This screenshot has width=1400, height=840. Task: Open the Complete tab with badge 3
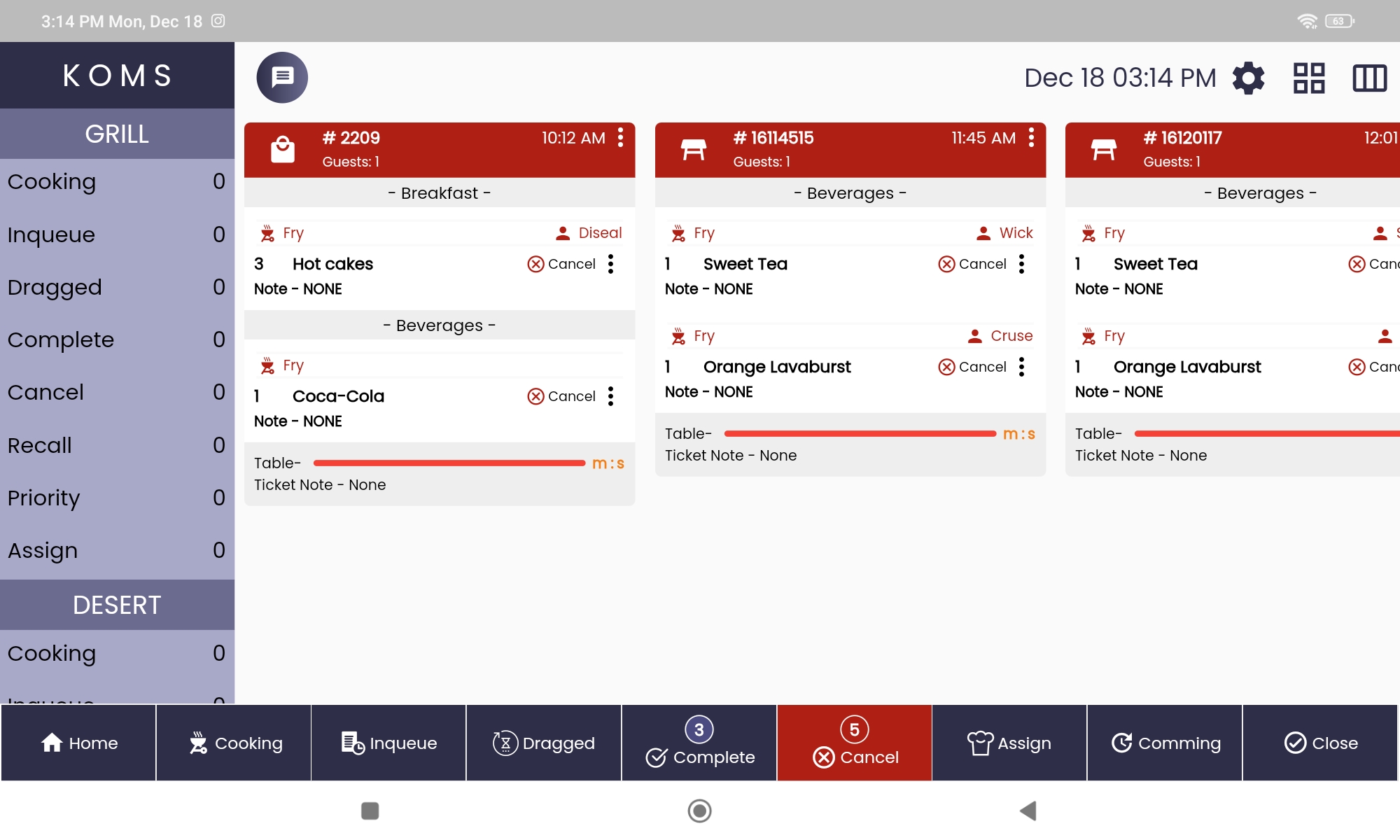pyautogui.click(x=699, y=743)
